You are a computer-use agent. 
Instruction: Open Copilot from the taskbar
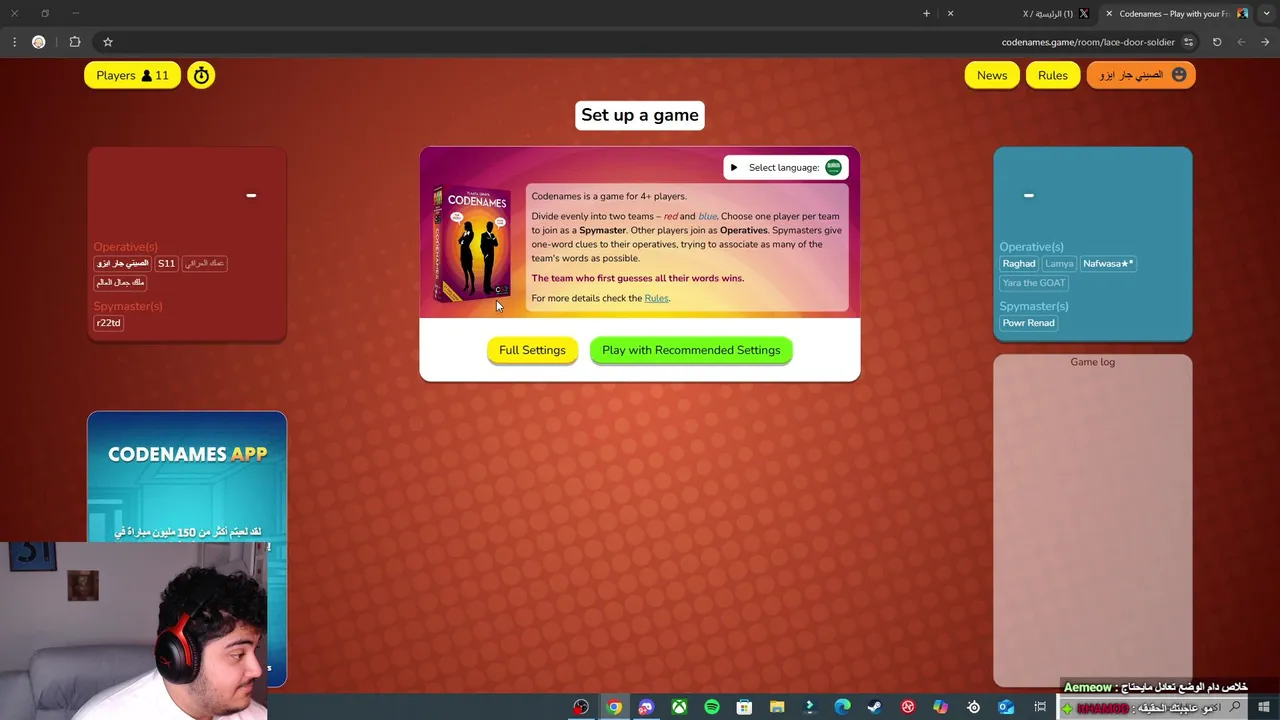point(940,707)
